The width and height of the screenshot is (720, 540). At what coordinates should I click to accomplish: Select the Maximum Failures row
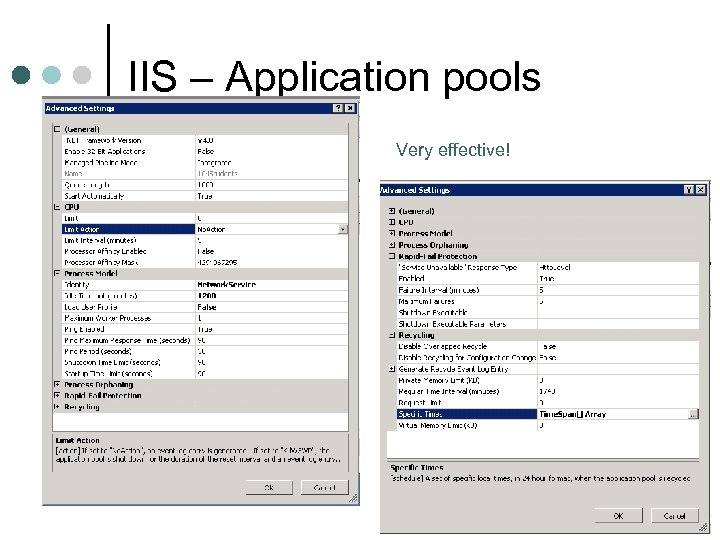pos(548,301)
